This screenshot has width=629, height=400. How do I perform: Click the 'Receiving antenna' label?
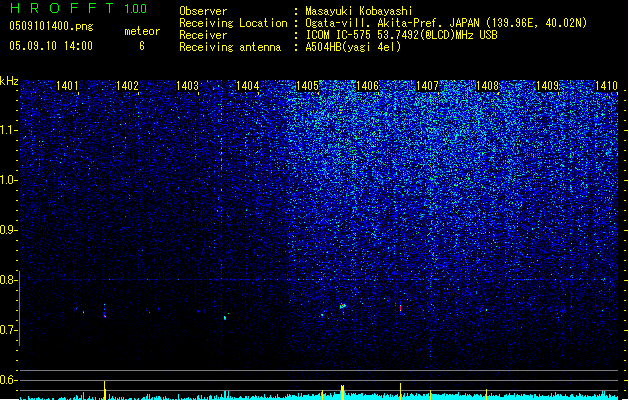[230, 47]
